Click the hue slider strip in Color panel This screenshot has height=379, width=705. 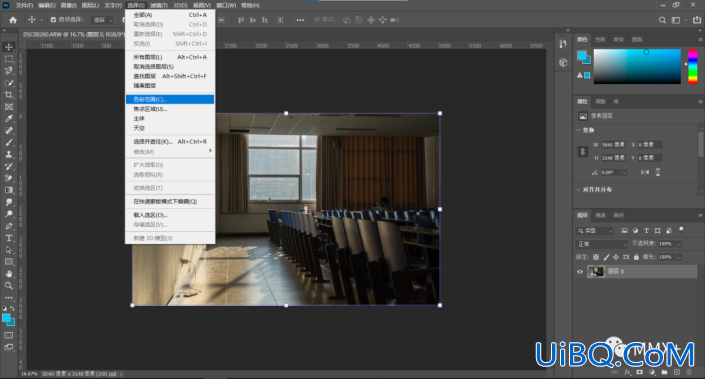coord(693,67)
